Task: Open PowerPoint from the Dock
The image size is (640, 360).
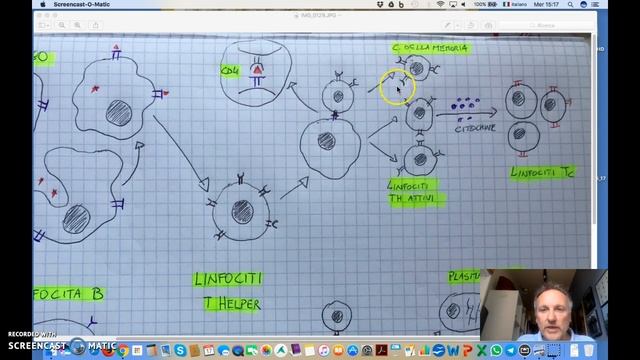Action: pos(468,350)
